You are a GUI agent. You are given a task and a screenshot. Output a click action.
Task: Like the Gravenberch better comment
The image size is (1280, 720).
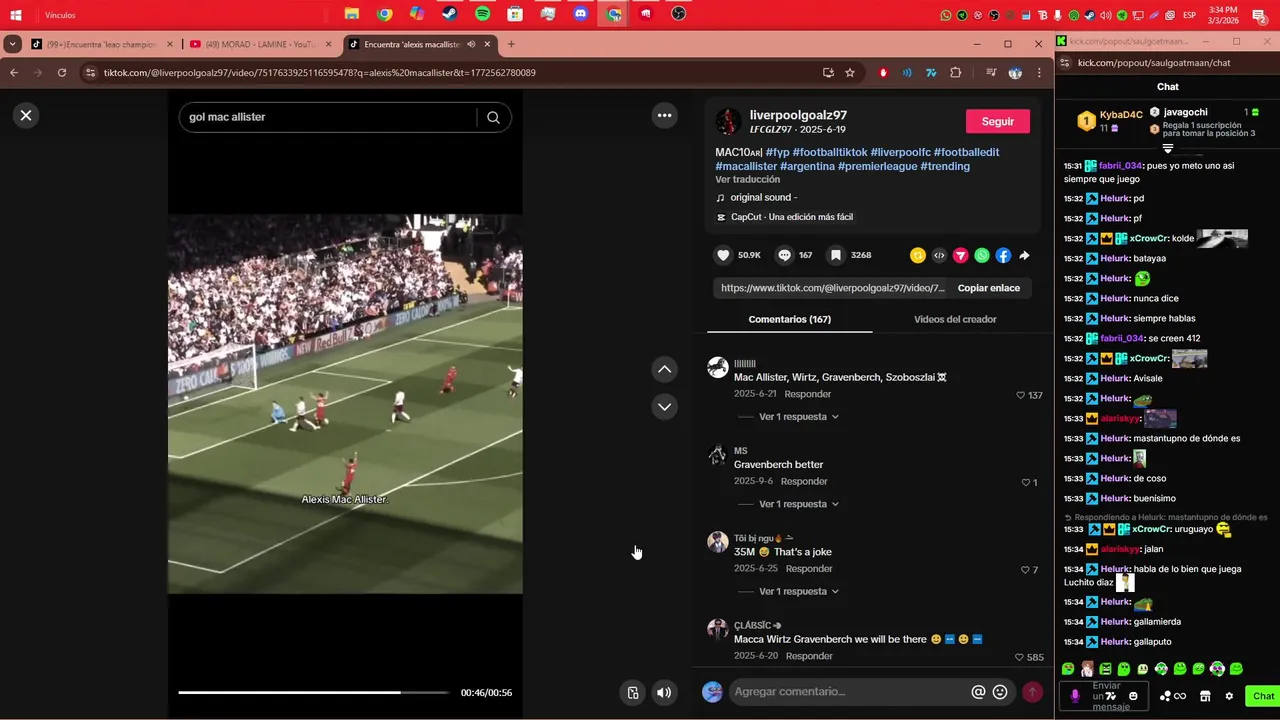(x=1025, y=482)
